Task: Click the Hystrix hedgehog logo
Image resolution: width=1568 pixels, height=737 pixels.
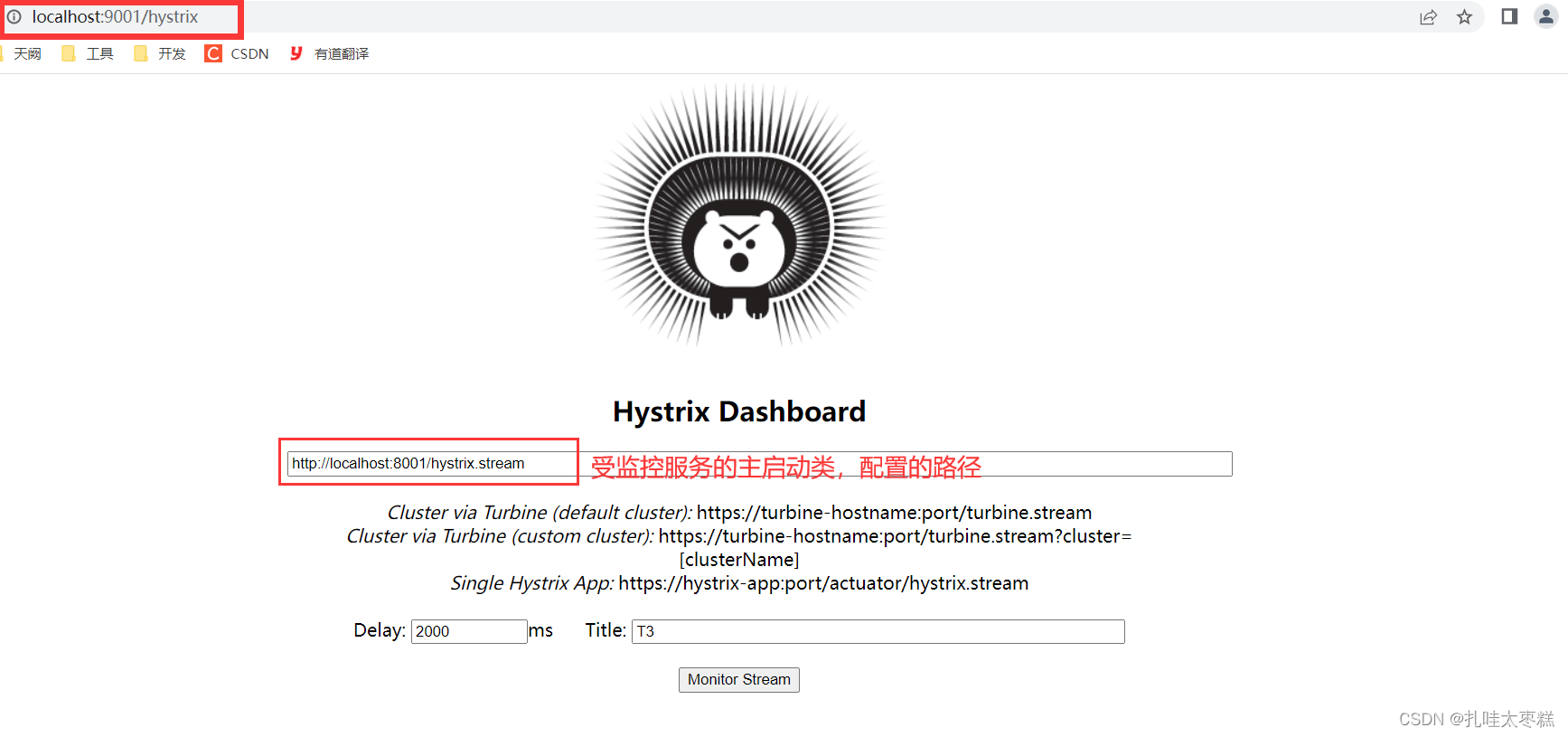Action: point(739,214)
